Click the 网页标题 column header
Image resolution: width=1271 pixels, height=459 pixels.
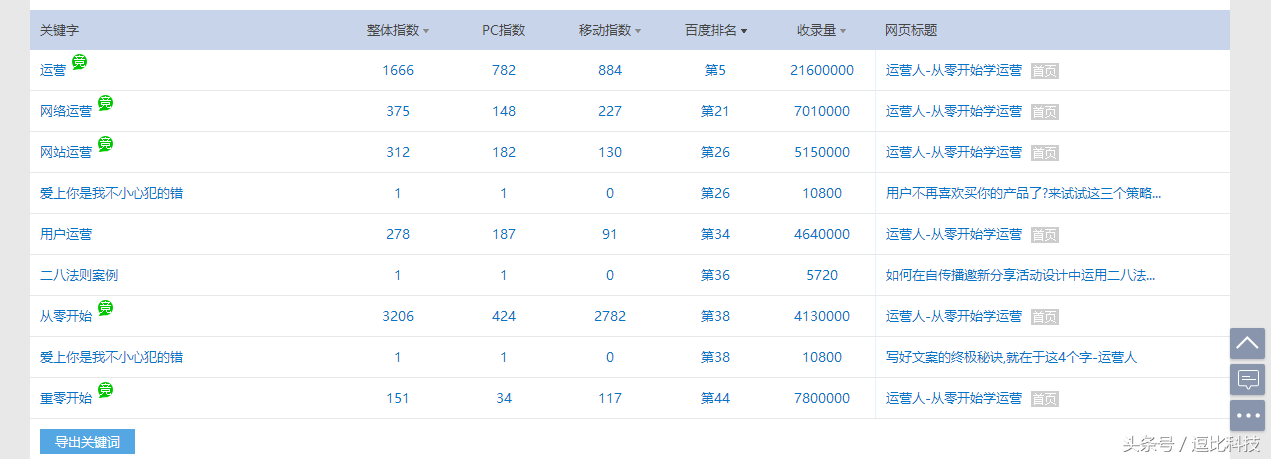(x=911, y=31)
